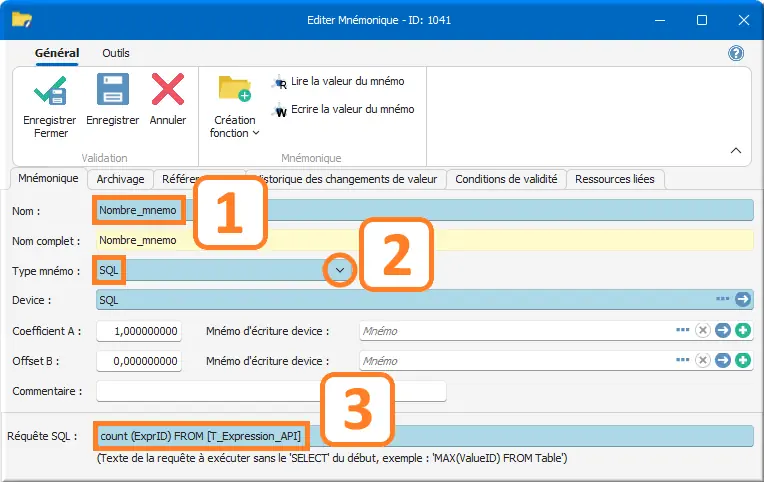Viewport: 764px width, 482px height.
Task: Click the Nom input field
Action: (x=424, y=210)
